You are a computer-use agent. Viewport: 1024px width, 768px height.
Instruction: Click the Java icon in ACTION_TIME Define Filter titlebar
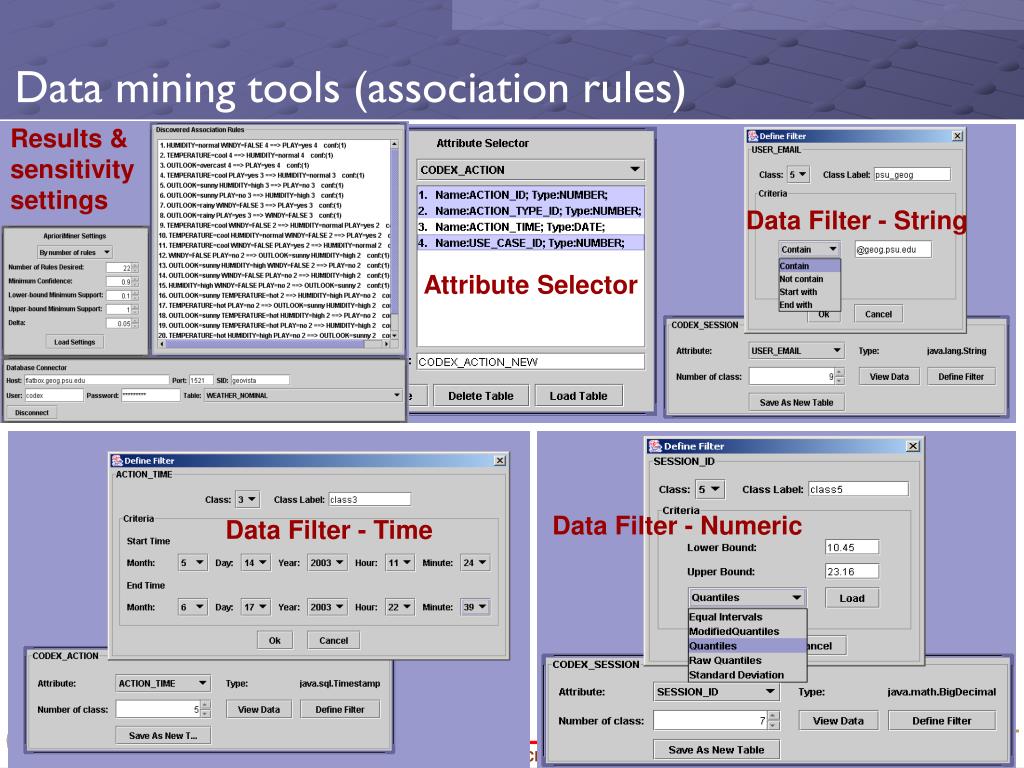point(117,460)
